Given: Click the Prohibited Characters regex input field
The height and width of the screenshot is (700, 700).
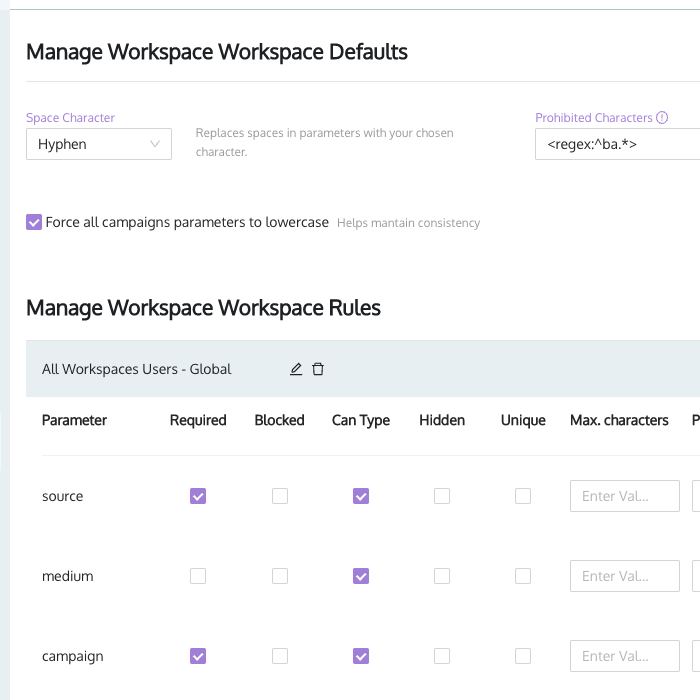Looking at the screenshot, I should tap(617, 144).
